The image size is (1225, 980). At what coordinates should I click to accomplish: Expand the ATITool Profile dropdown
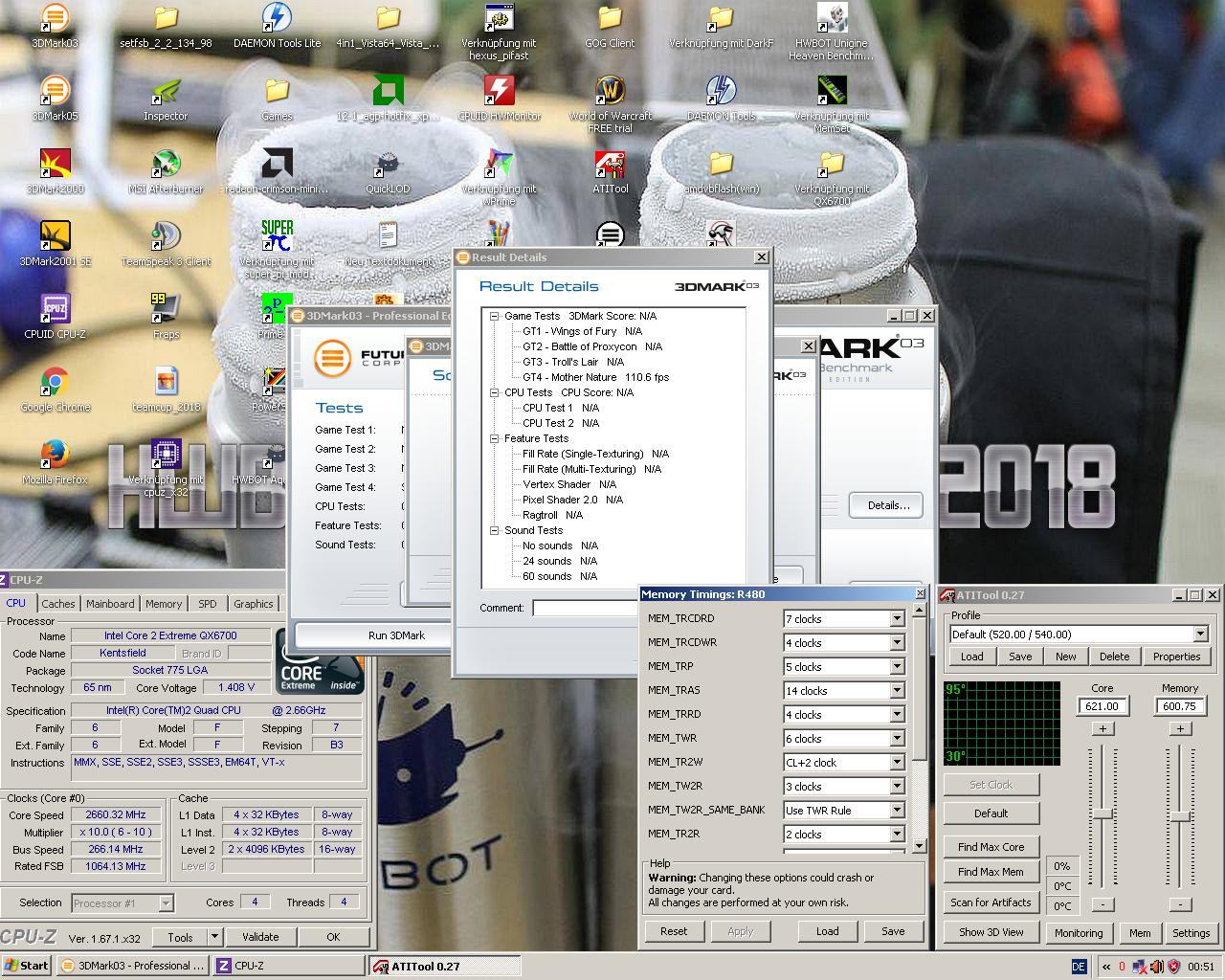click(1200, 635)
